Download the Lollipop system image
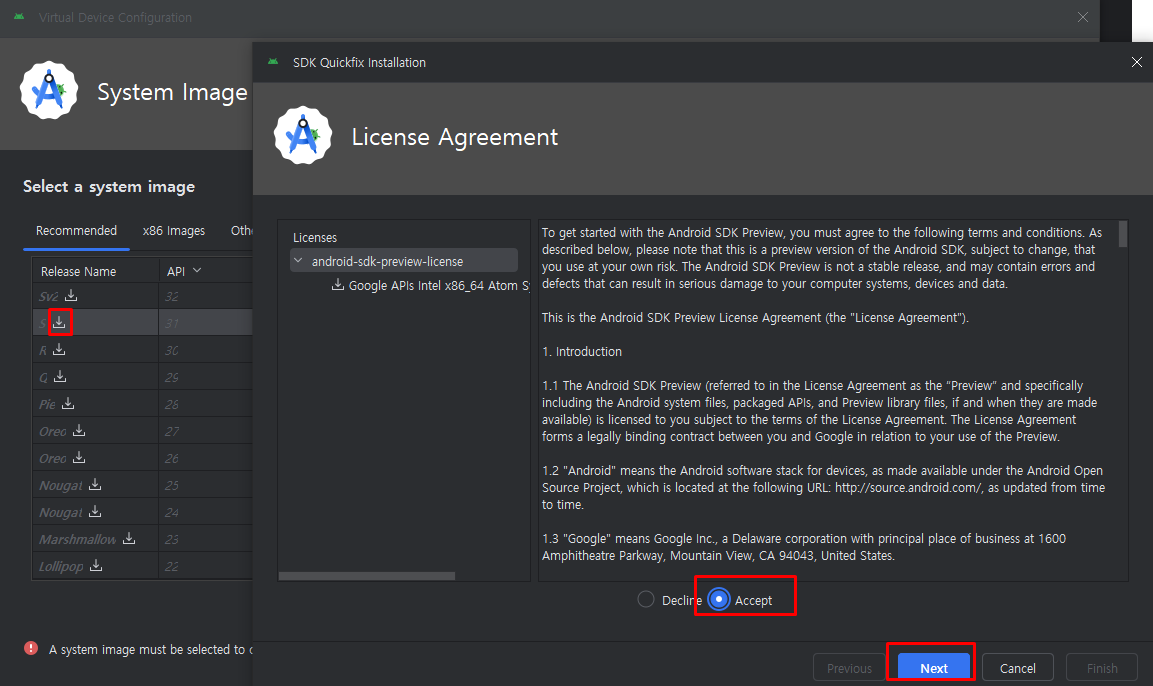The height and width of the screenshot is (686, 1153). (96, 565)
